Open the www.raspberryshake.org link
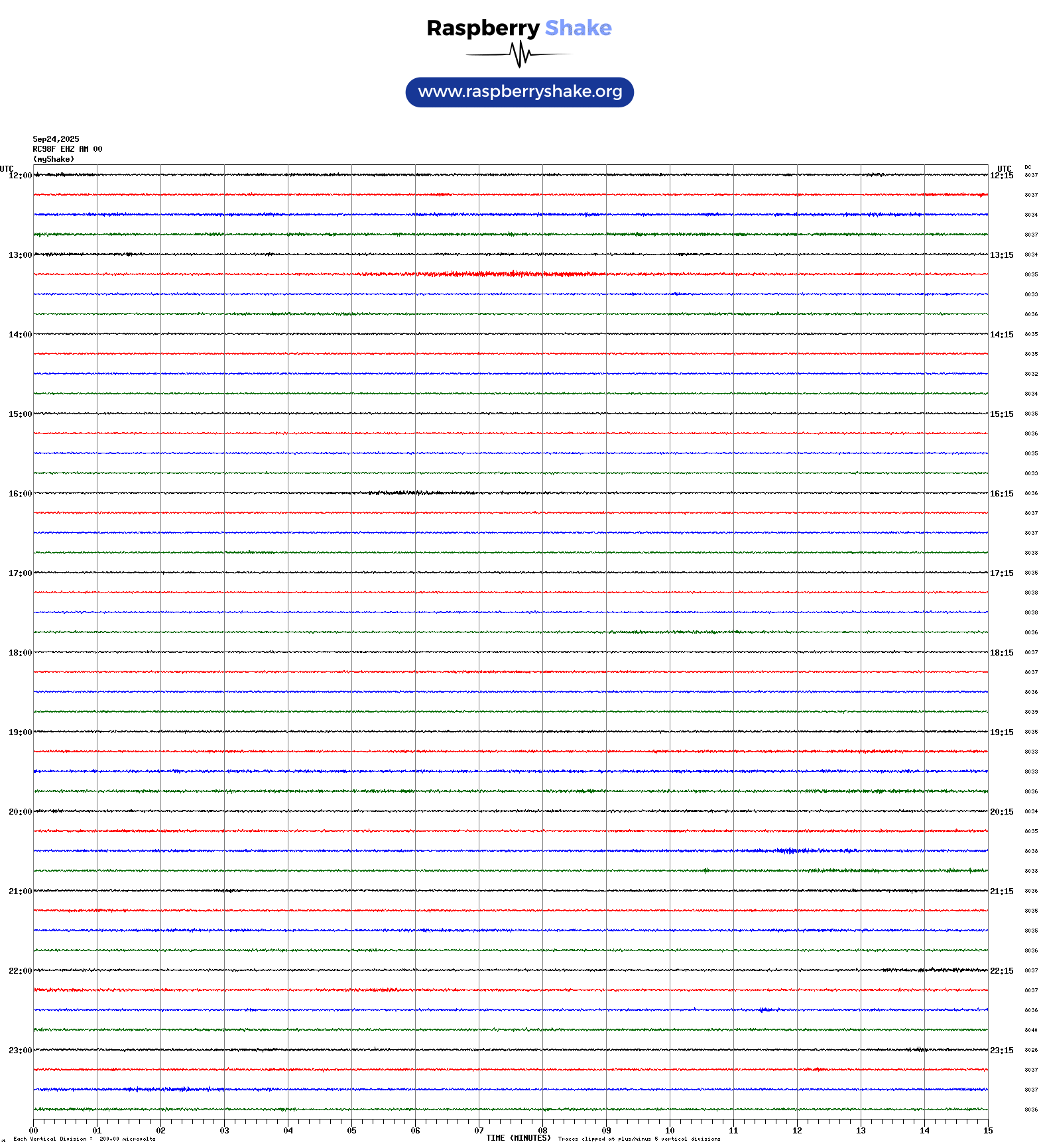This screenshot has width=1041, height=1148. [519, 92]
